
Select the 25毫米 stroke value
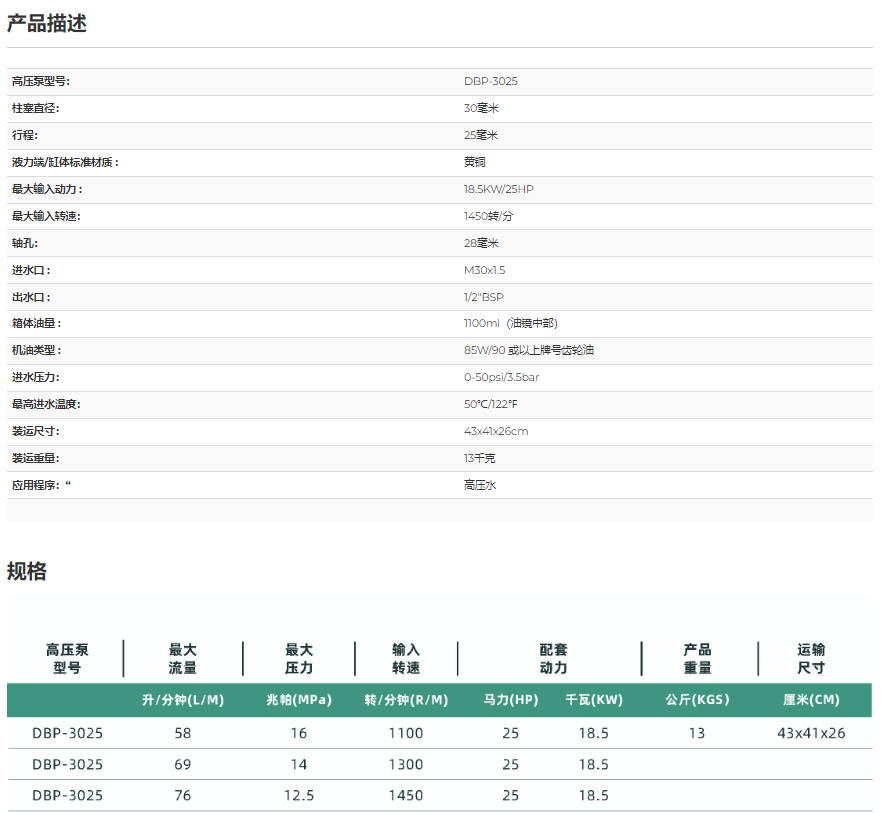(481, 135)
